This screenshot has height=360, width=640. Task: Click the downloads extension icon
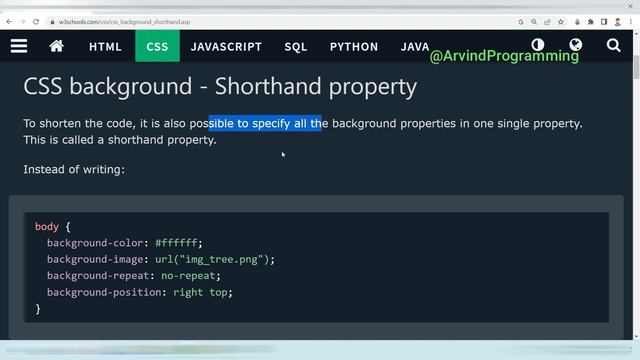tap(577, 22)
